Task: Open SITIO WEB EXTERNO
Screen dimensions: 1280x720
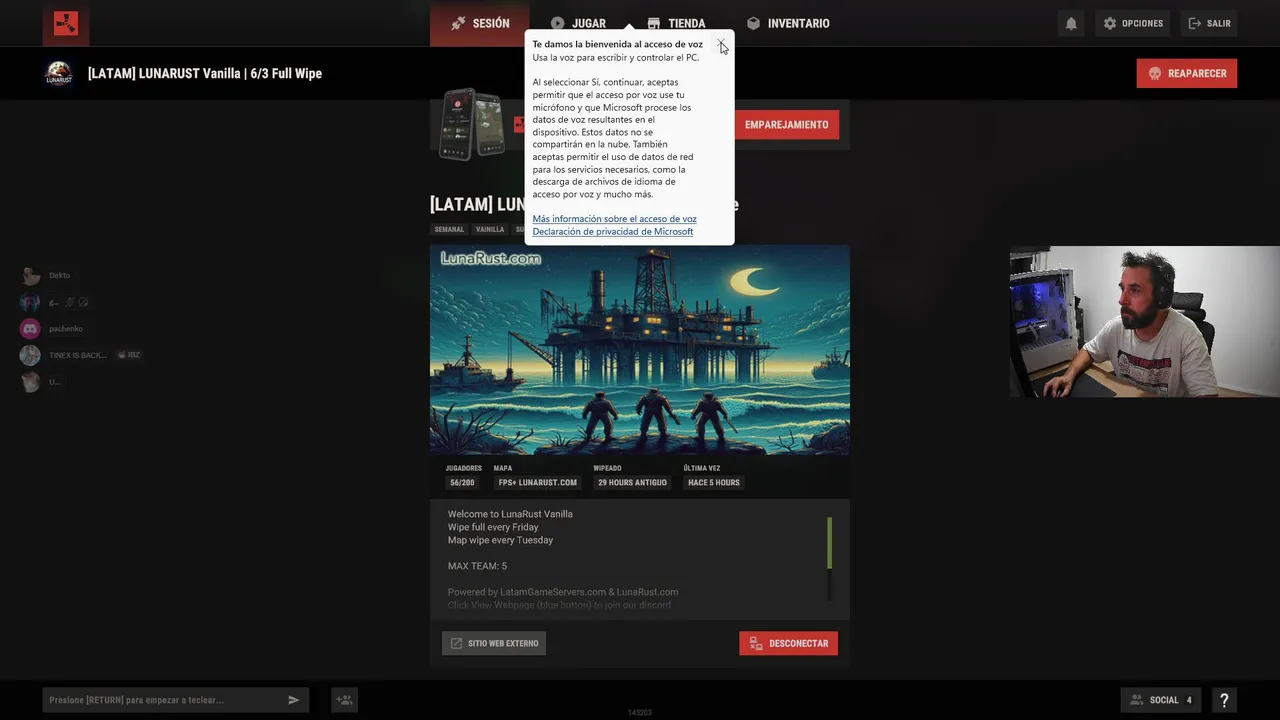Action: point(494,643)
